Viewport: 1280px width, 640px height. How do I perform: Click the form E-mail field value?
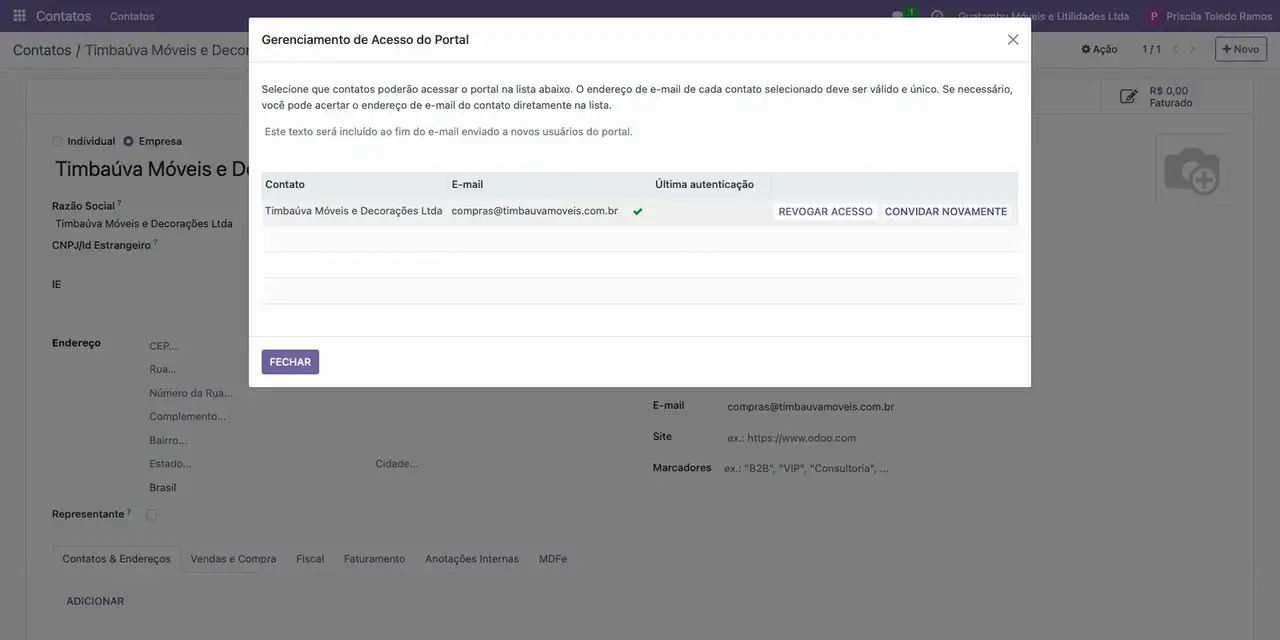pos(811,407)
